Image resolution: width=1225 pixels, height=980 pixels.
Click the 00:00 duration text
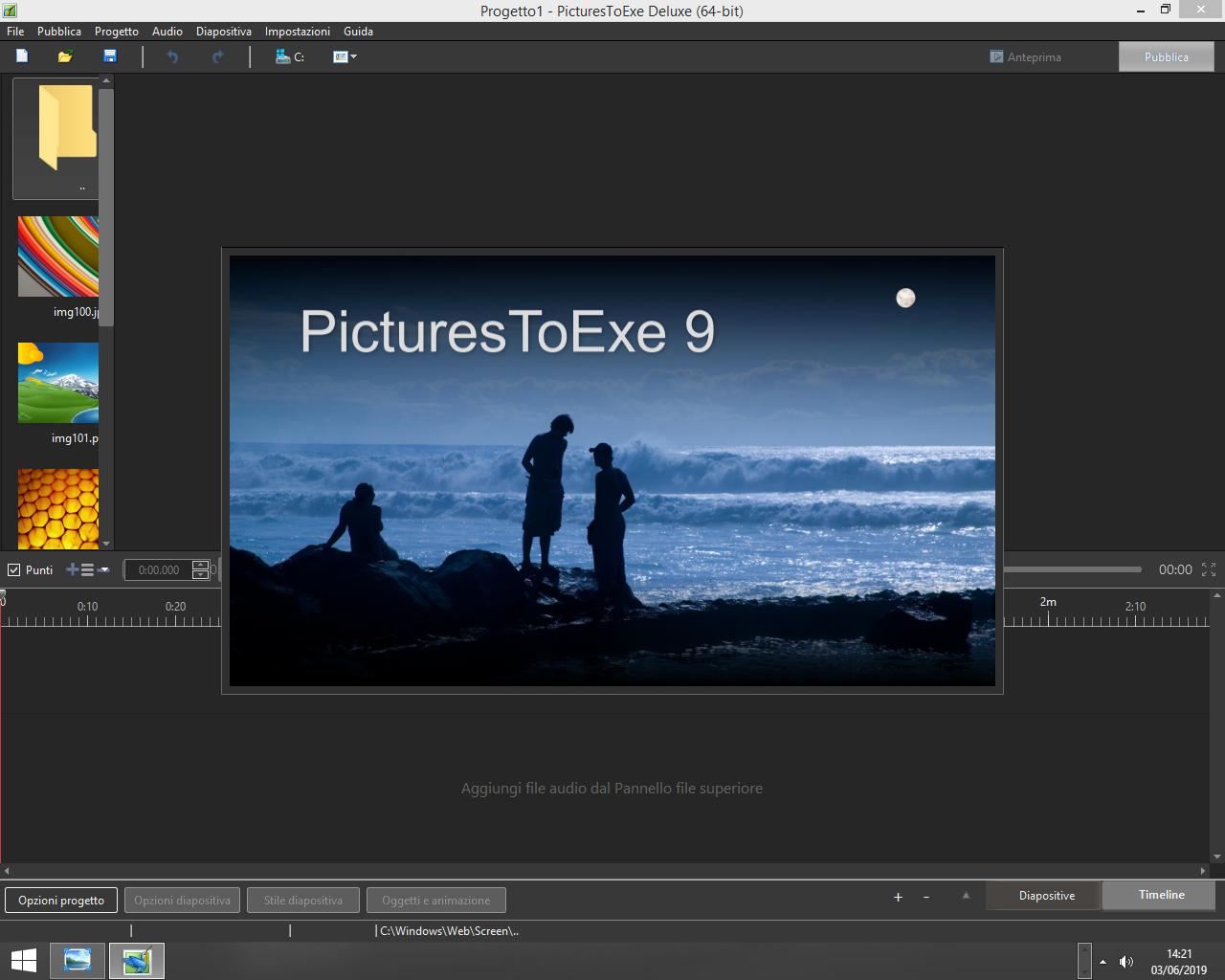(1175, 569)
